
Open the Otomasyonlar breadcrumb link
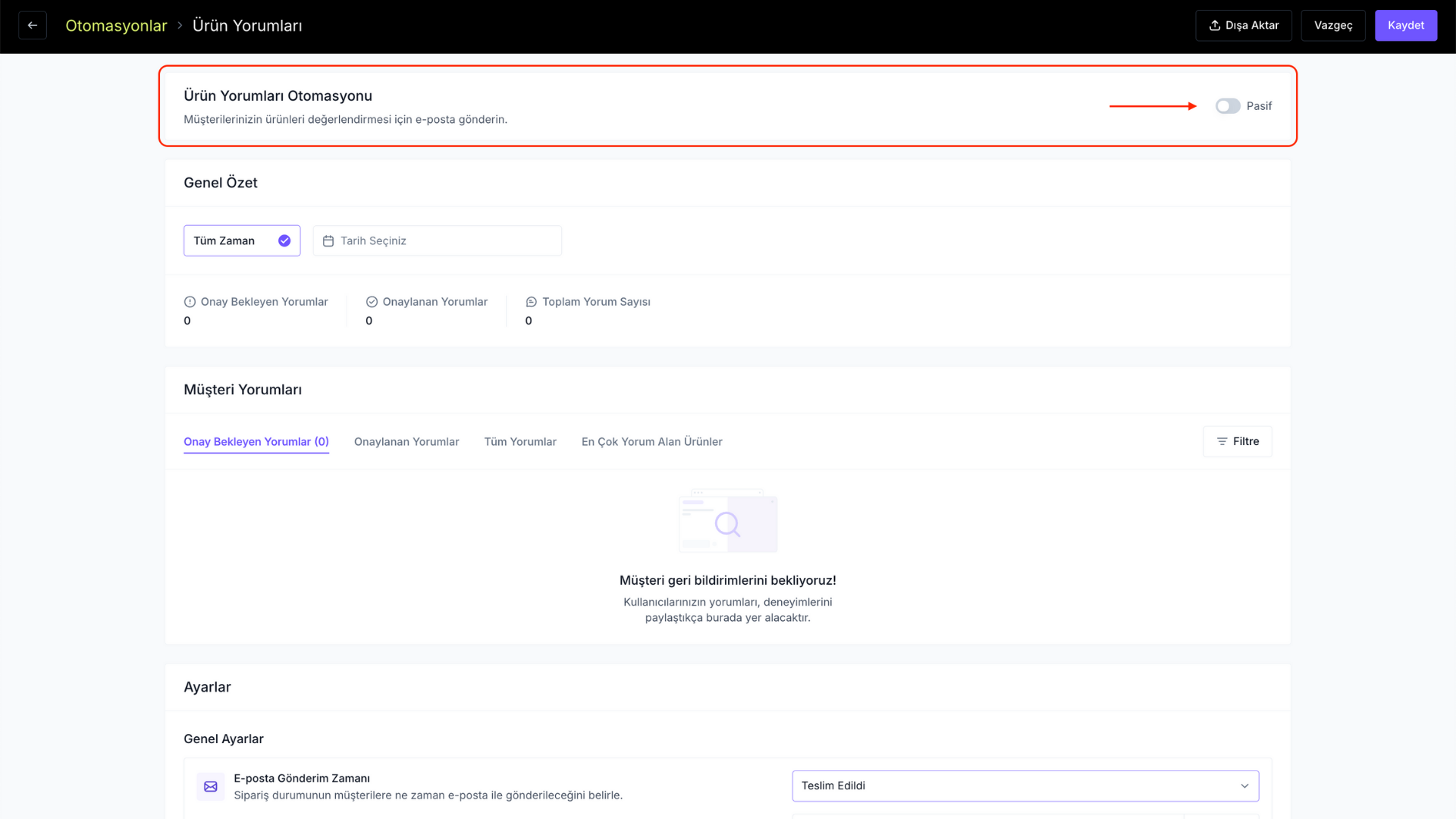click(116, 26)
